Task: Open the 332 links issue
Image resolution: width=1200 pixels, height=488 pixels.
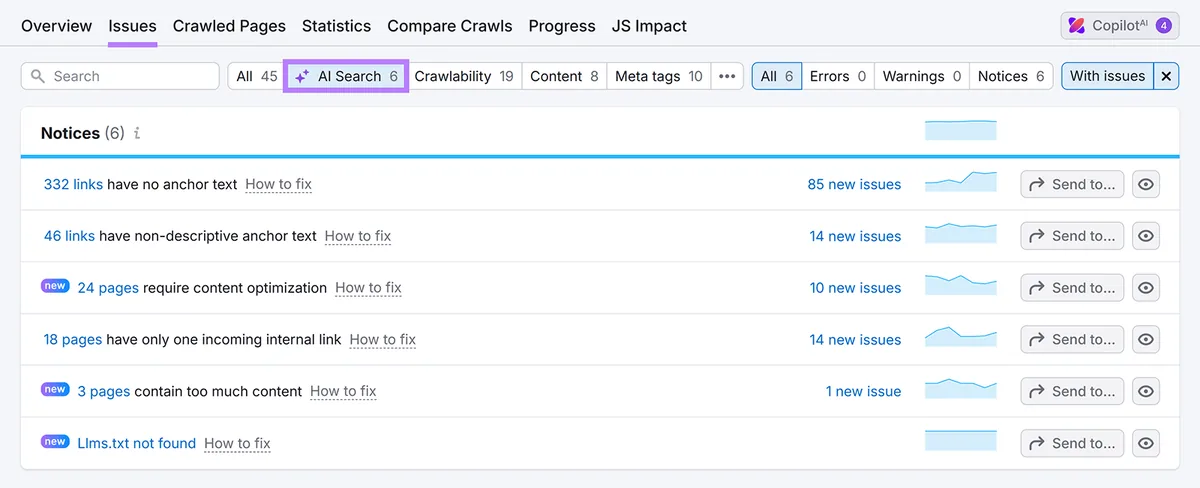Action: [73, 184]
